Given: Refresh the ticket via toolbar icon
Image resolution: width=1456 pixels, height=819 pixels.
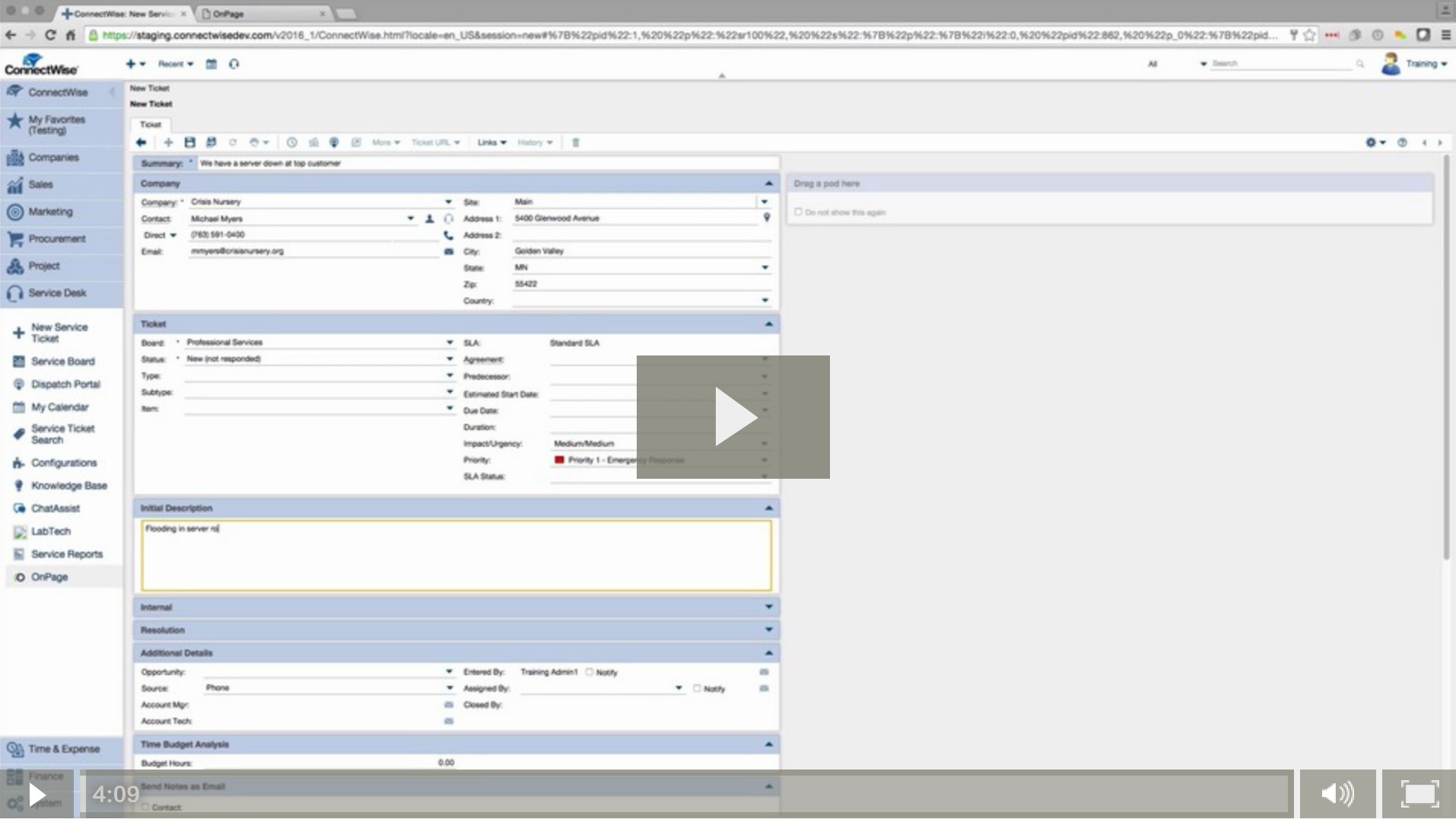Looking at the screenshot, I should (233, 142).
